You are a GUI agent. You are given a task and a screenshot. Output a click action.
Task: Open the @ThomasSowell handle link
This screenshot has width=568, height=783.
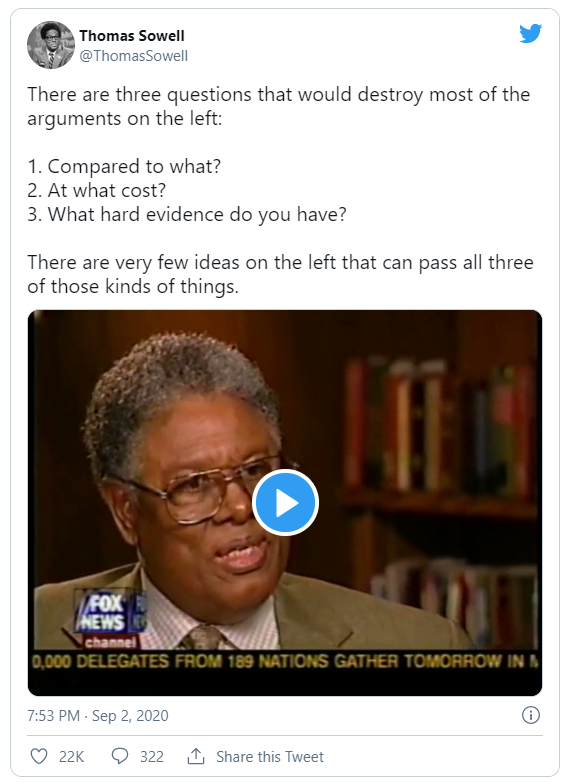pos(133,56)
